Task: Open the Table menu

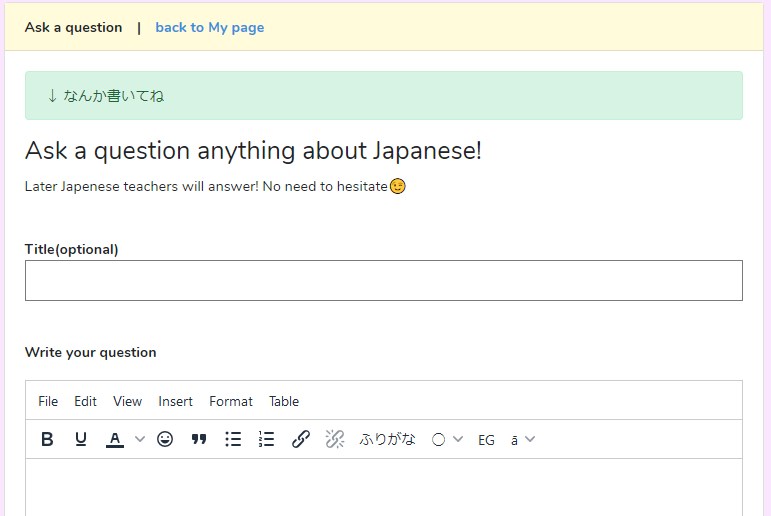Action: tap(284, 401)
